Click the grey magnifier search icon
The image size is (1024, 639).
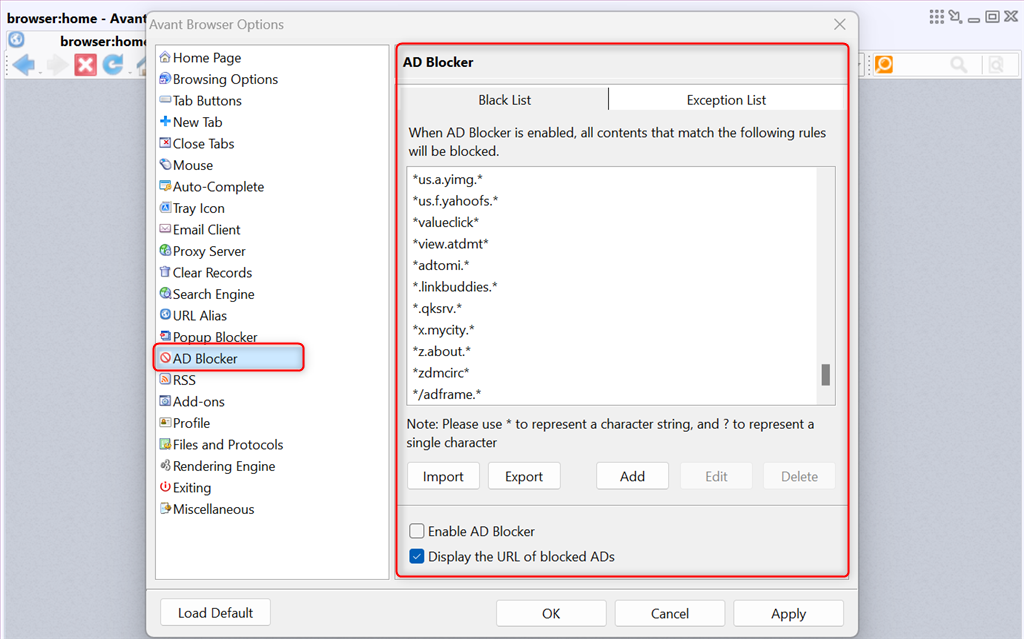coord(959,64)
